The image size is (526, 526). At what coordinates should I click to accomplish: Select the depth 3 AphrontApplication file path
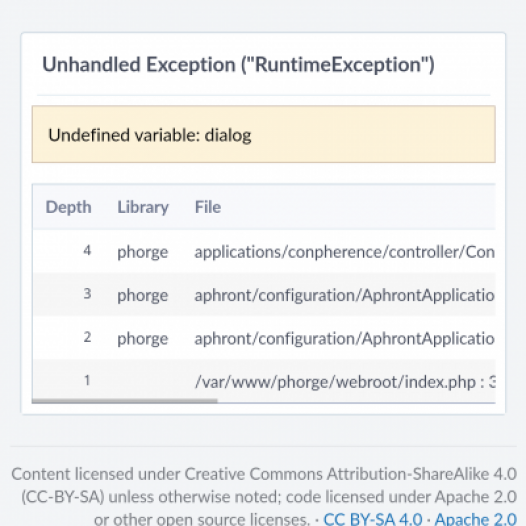[345, 295]
